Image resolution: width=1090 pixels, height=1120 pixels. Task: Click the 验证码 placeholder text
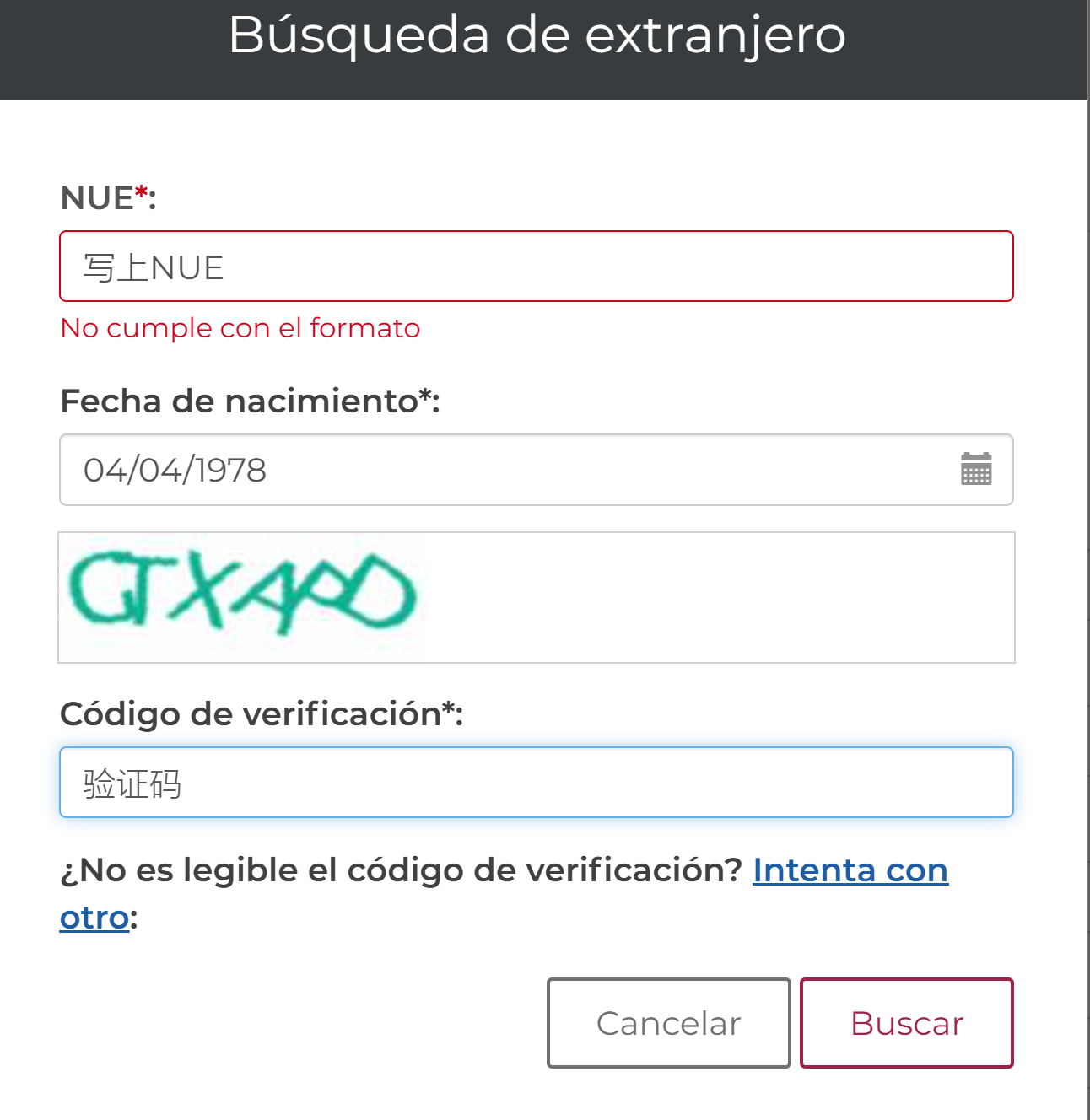pyautogui.click(x=132, y=783)
